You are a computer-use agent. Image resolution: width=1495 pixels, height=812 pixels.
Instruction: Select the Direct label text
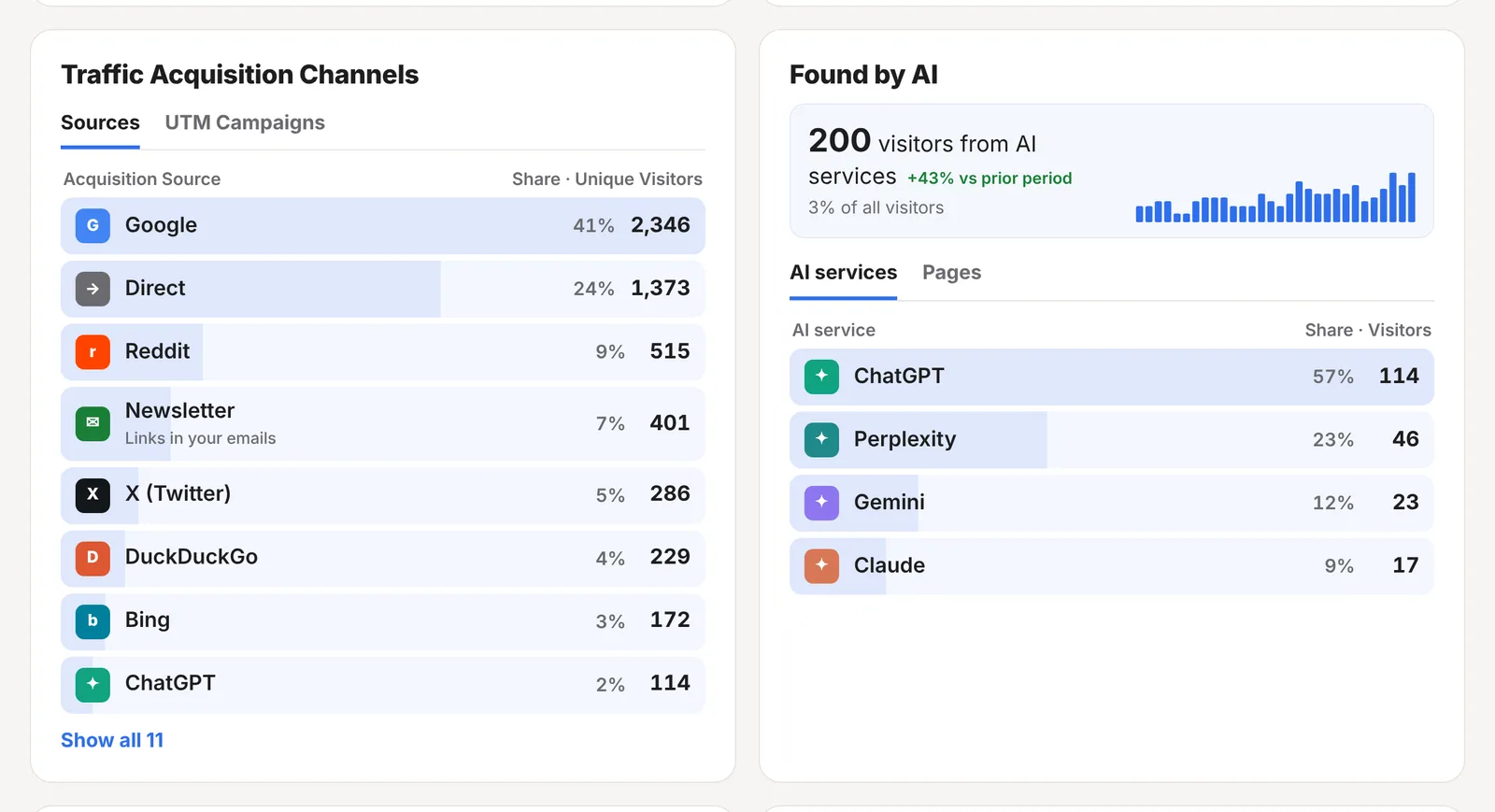[x=155, y=288]
